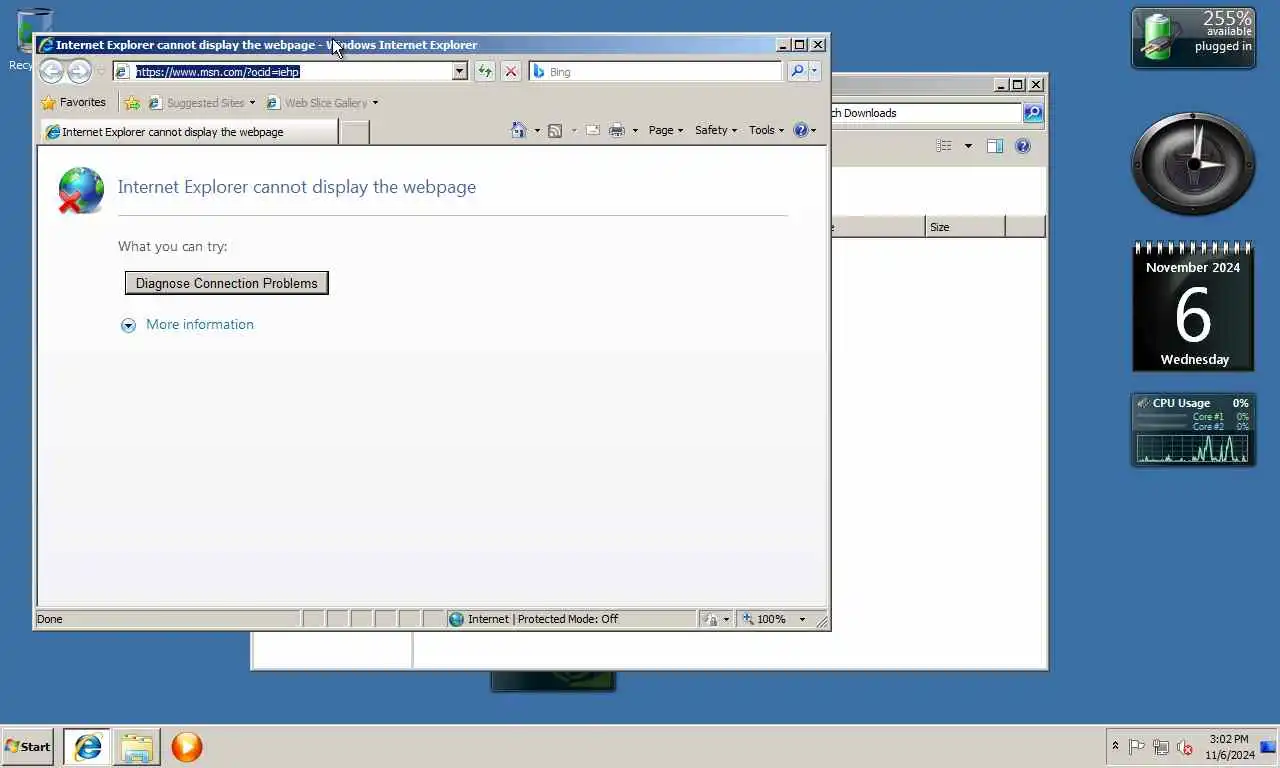Click the CPU Usage gadget graph
This screenshot has width=1280, height=768.
pos(1193,448)
